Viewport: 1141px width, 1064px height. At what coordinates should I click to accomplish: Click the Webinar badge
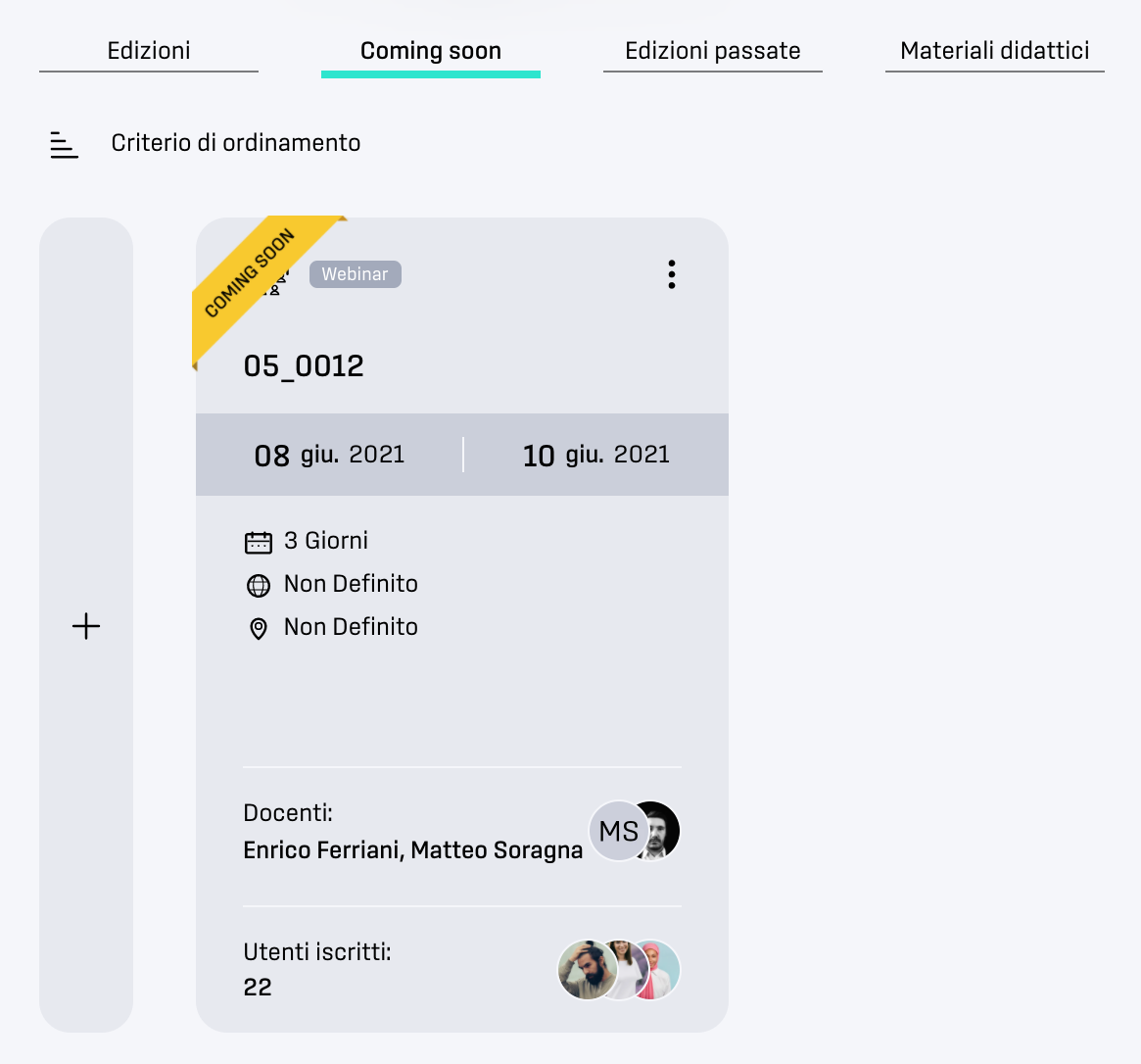pyautogui.click(x=356, y=274)
